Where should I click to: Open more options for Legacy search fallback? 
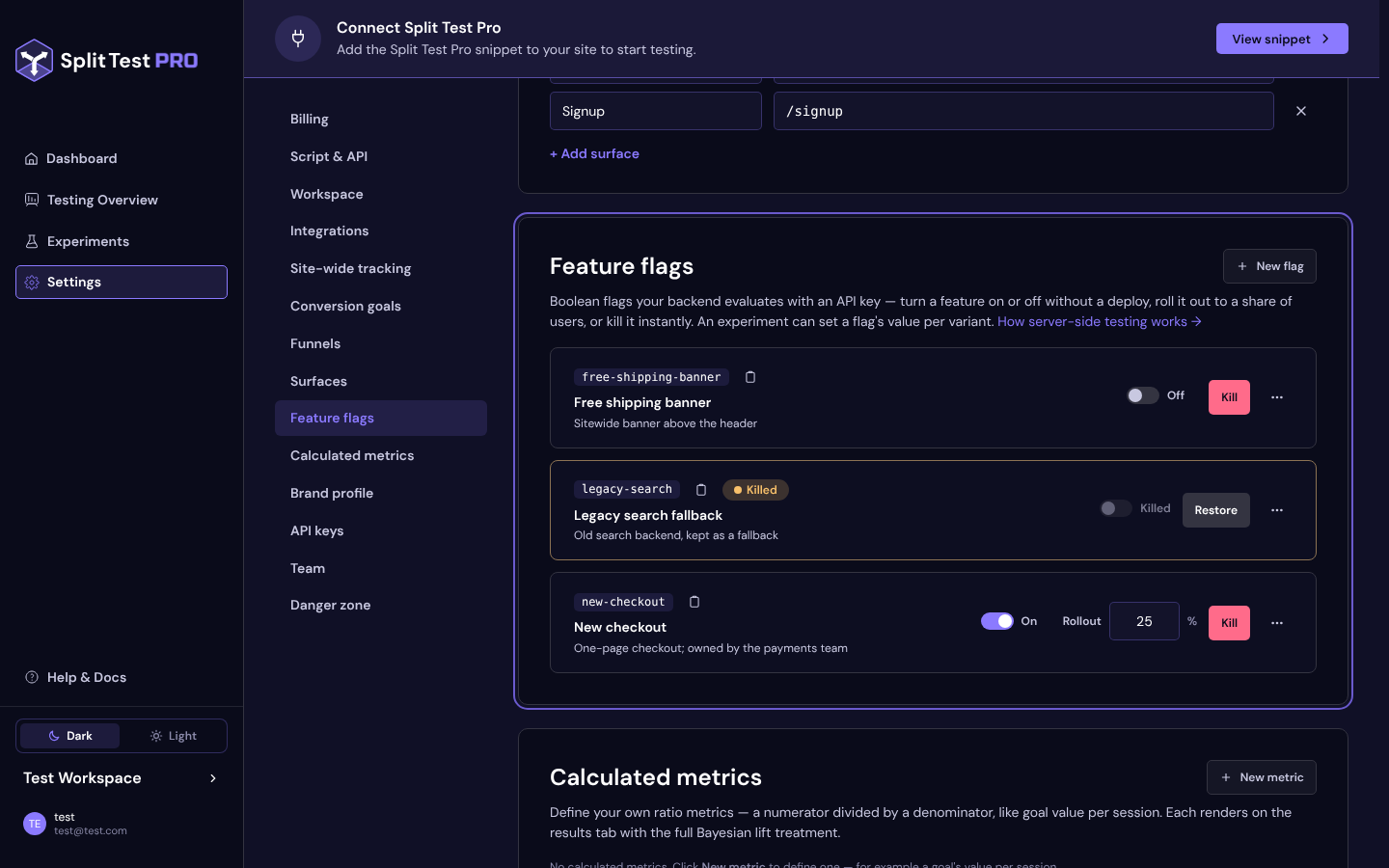click(1277, 510)
